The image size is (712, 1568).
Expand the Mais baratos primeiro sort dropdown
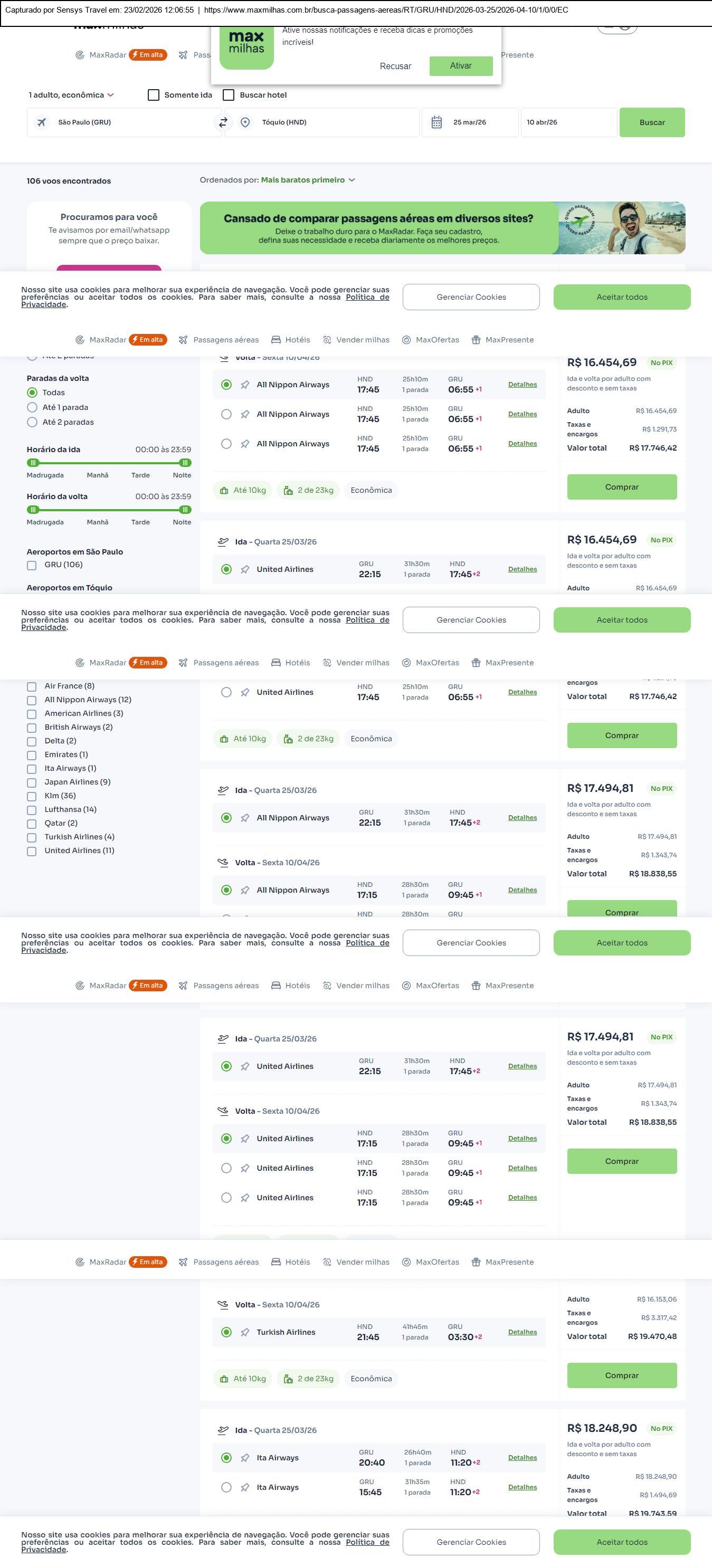(308, 180)
